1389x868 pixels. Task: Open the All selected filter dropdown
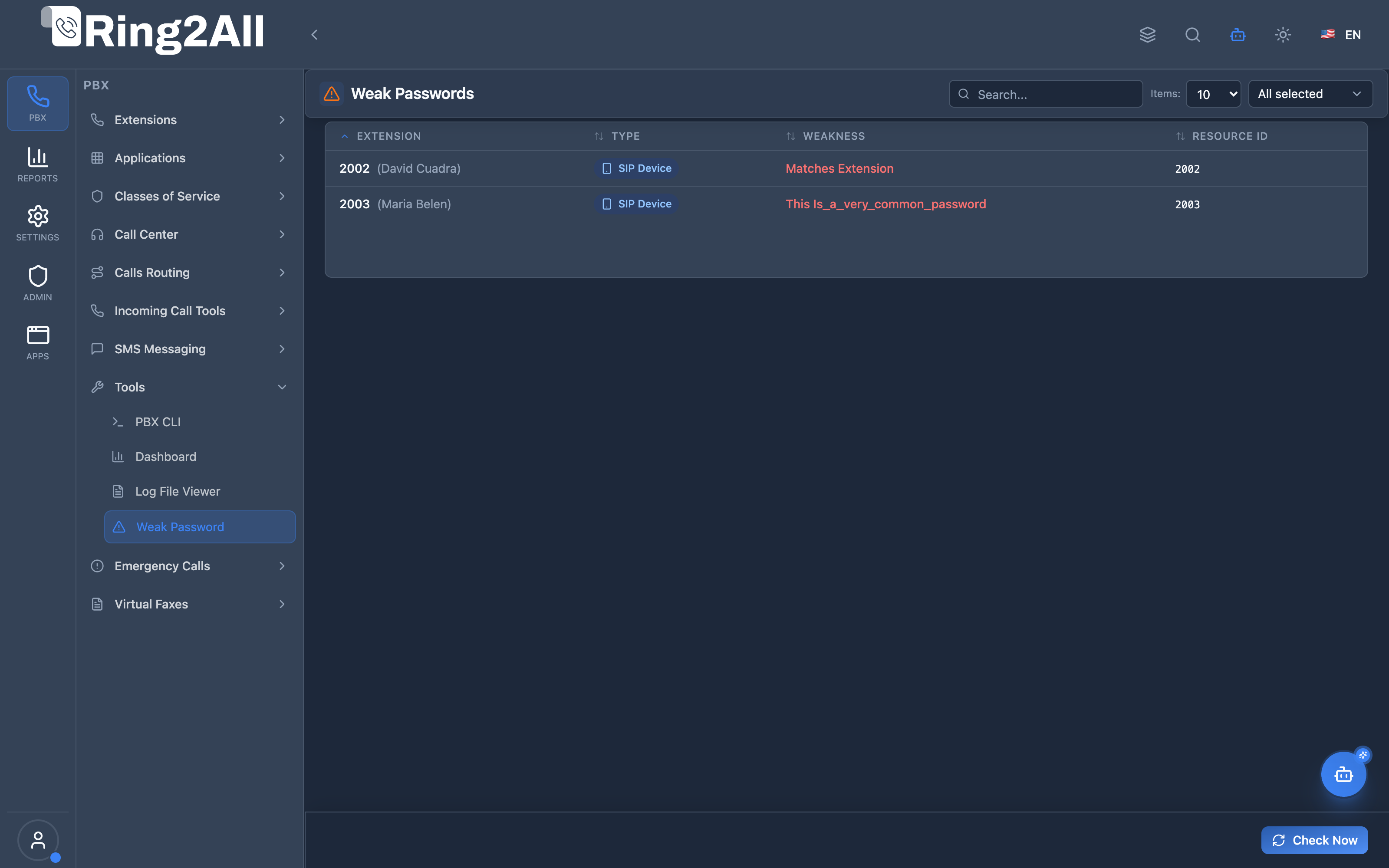tap(1310, 94)
